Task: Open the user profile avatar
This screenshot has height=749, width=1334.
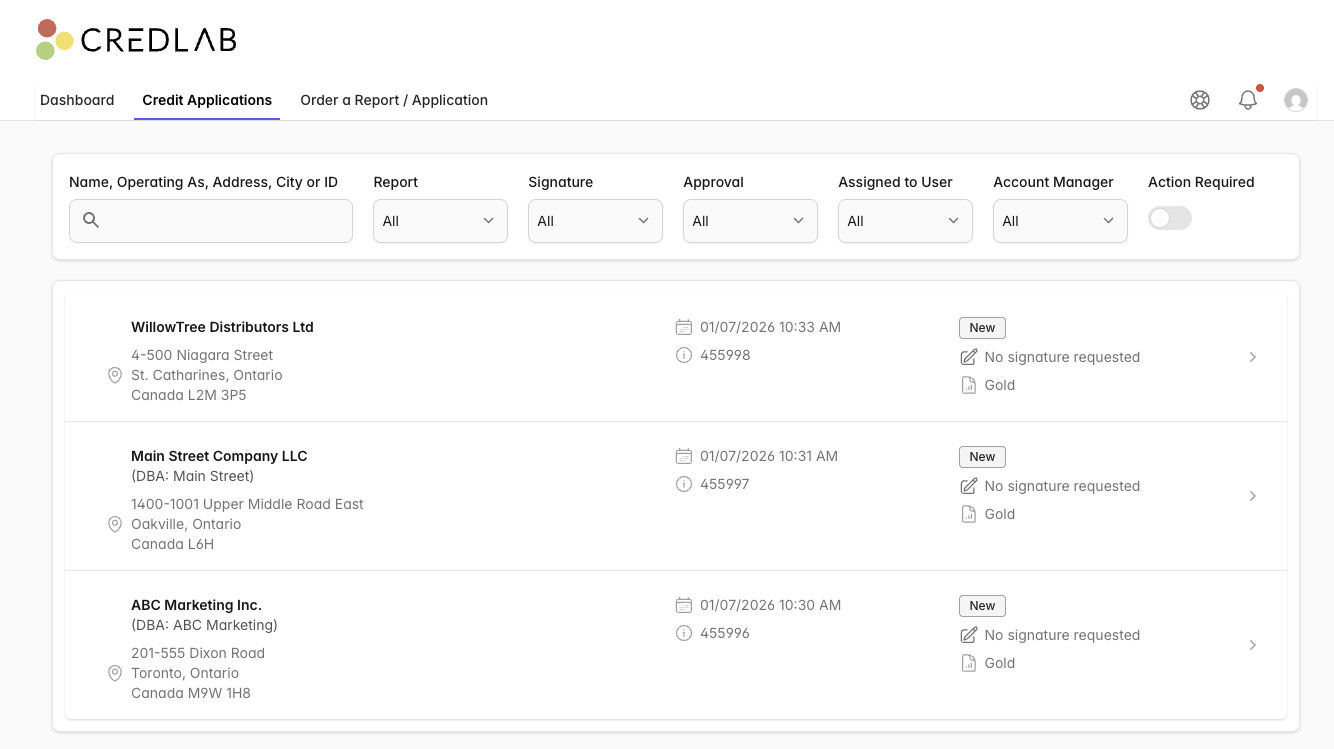Action: (1296, 100)
